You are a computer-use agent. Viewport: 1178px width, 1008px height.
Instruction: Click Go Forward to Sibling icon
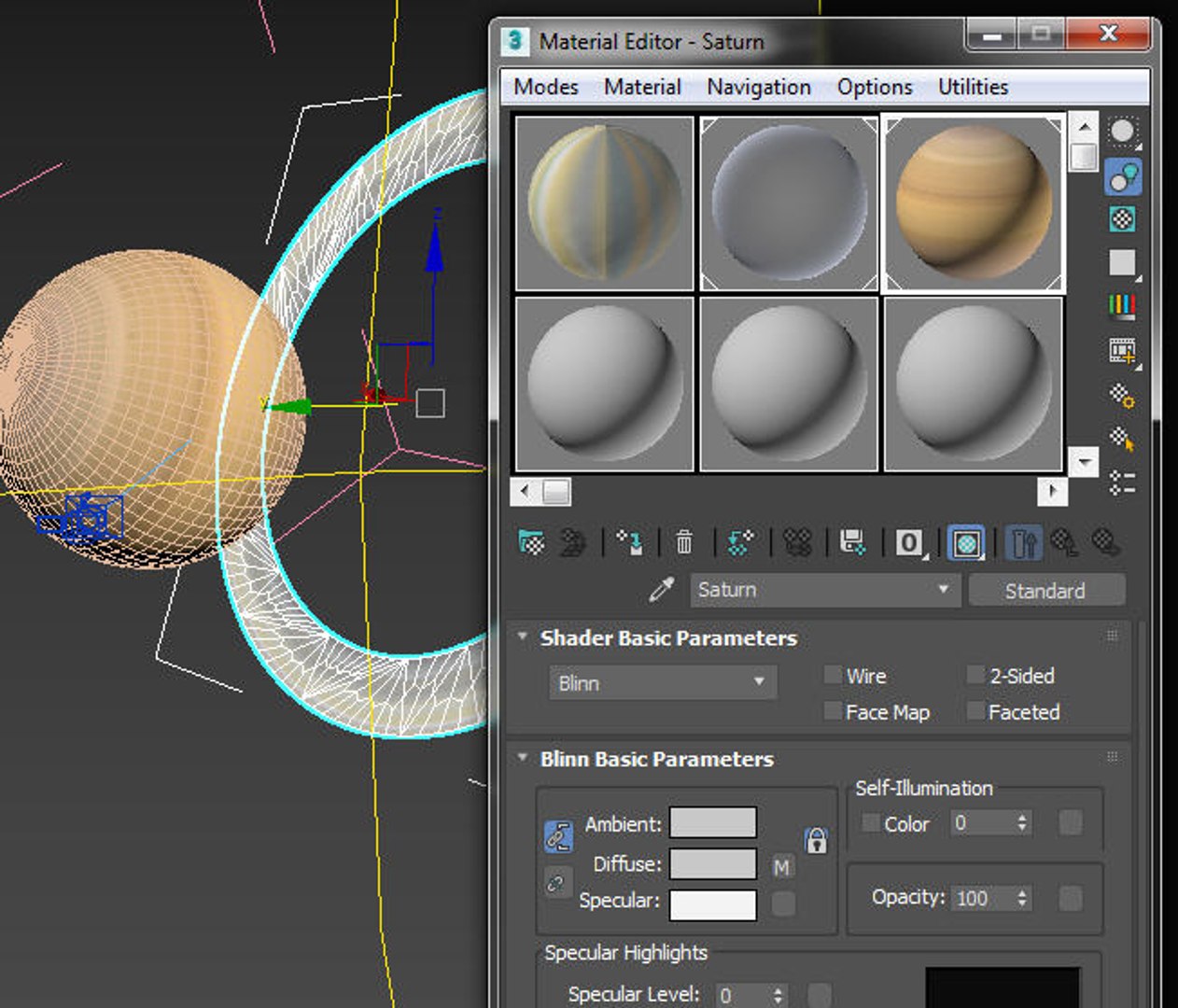(x=1106, y=542)
